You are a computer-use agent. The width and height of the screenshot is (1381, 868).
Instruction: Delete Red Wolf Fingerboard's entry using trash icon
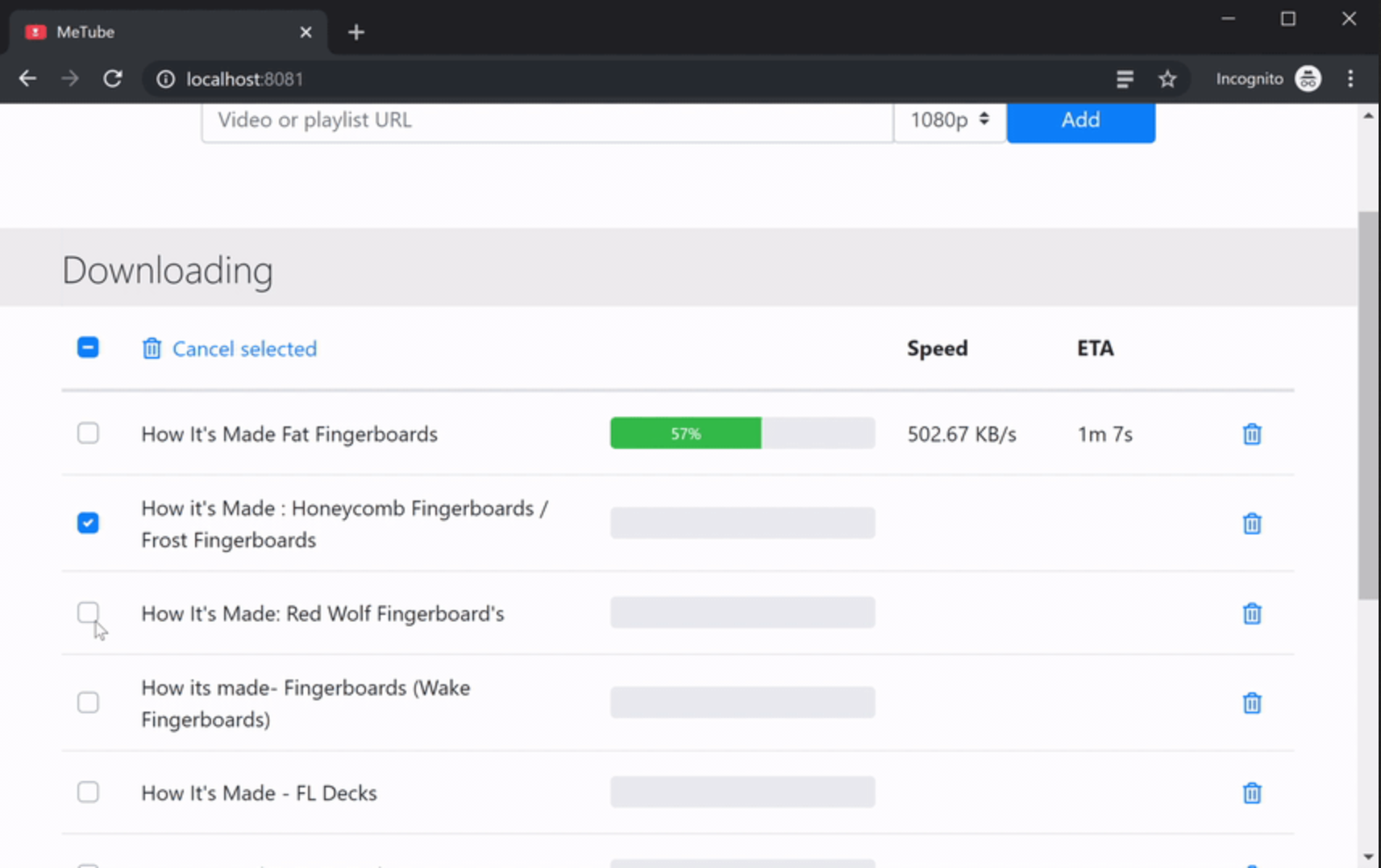point(1252,613)
